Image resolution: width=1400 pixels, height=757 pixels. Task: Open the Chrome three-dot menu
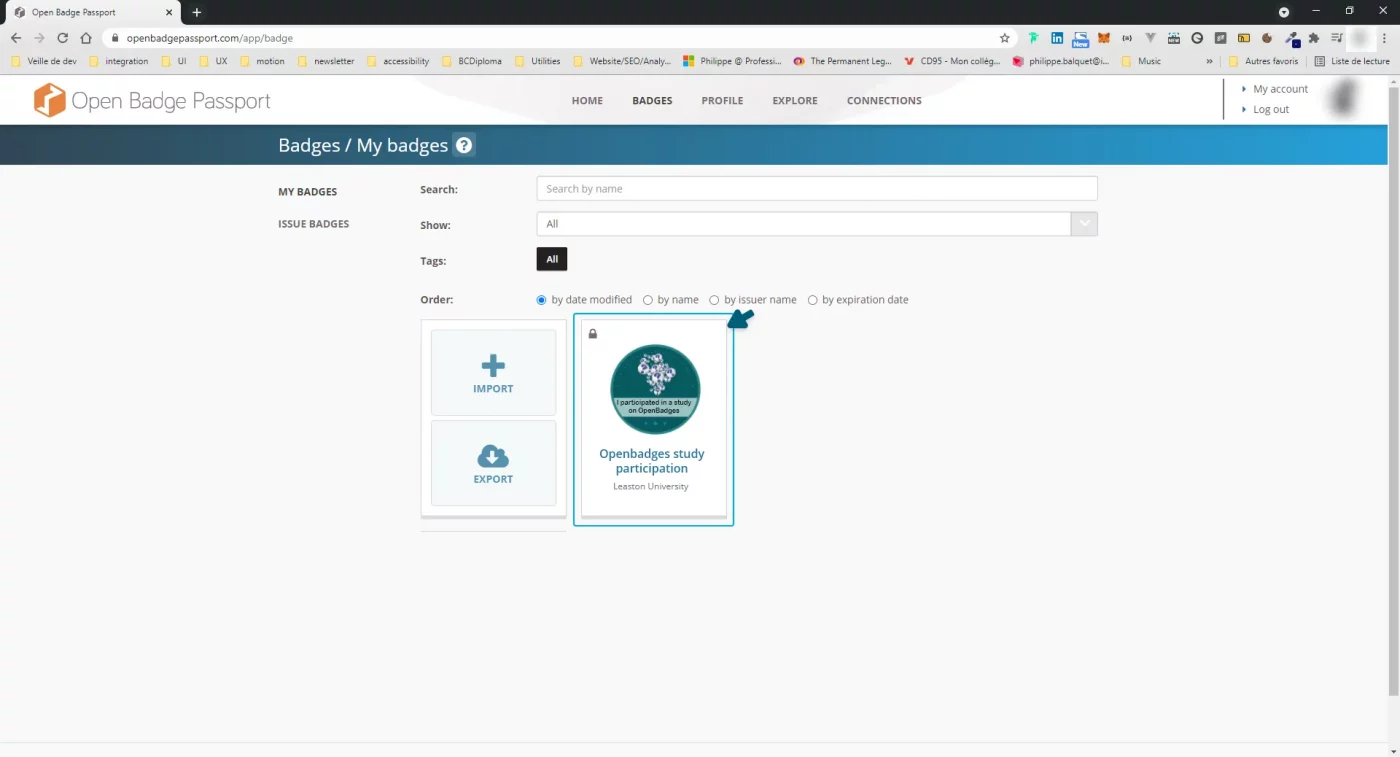[x=1384, y=38]
